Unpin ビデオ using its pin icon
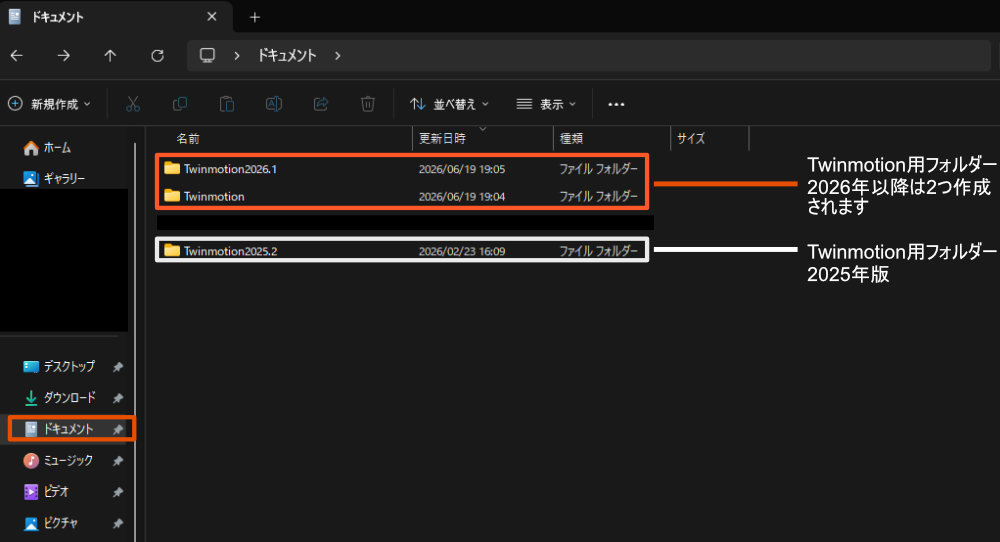1000x542 pixels. [x=118, y=492]
